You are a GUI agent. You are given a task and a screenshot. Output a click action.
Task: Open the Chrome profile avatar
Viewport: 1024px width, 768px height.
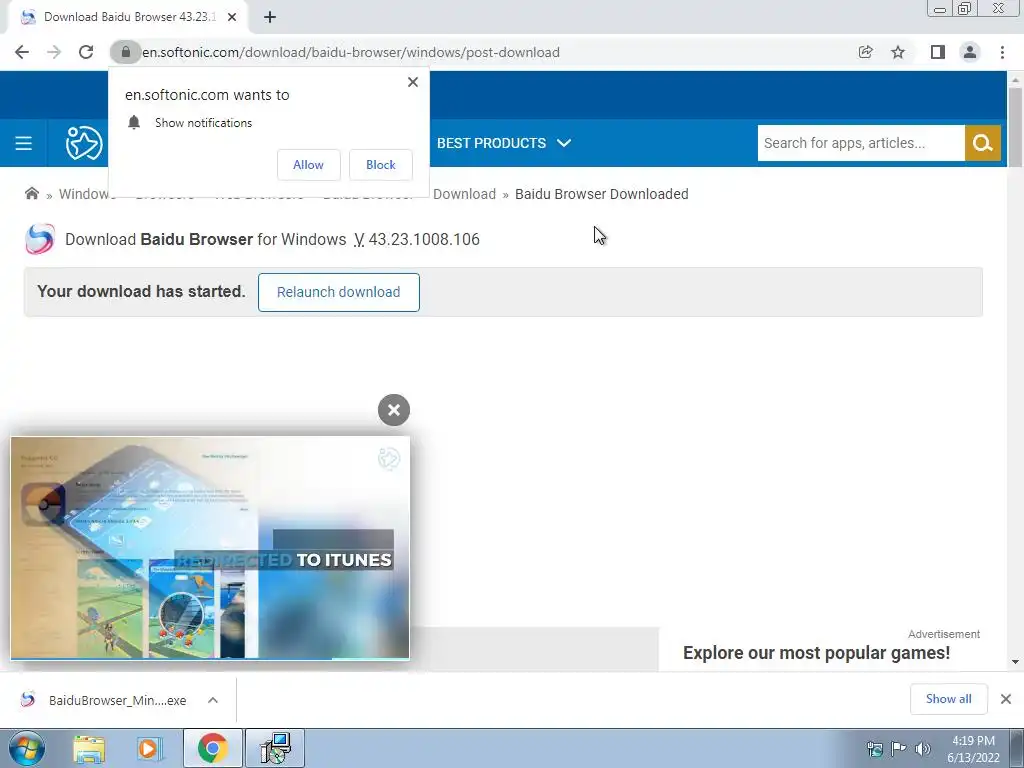point(970,52)
